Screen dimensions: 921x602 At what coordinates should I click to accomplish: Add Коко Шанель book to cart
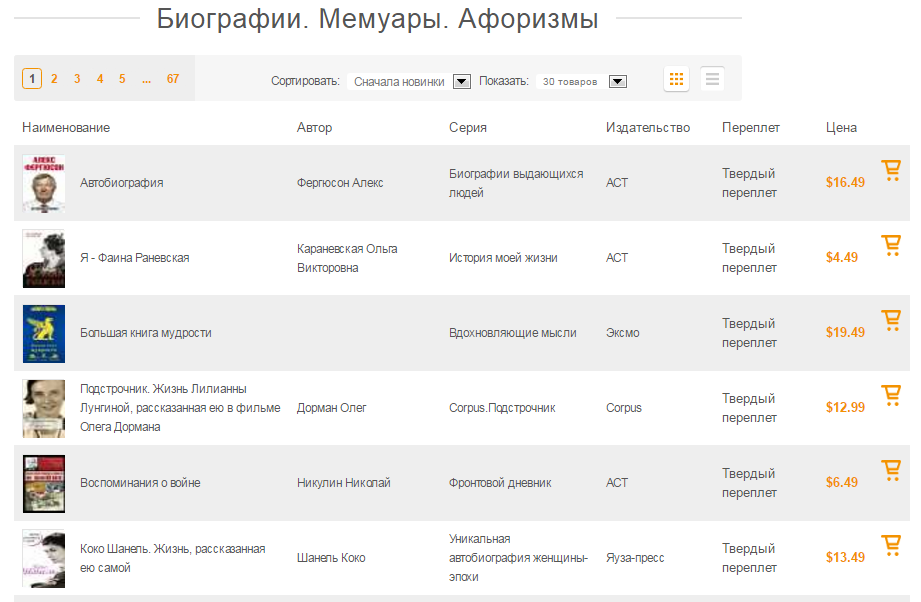pos(891,545)
